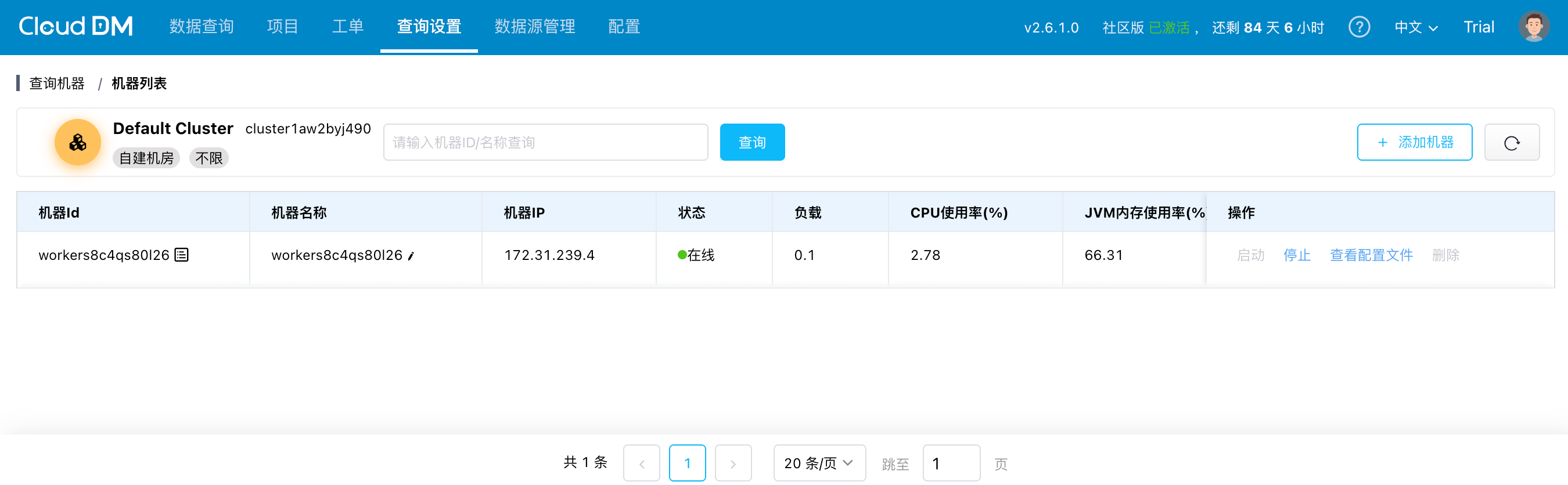Screen dimensions: 1568x485
Task: Click the machine ID detail icon
Action: point(181,255)
